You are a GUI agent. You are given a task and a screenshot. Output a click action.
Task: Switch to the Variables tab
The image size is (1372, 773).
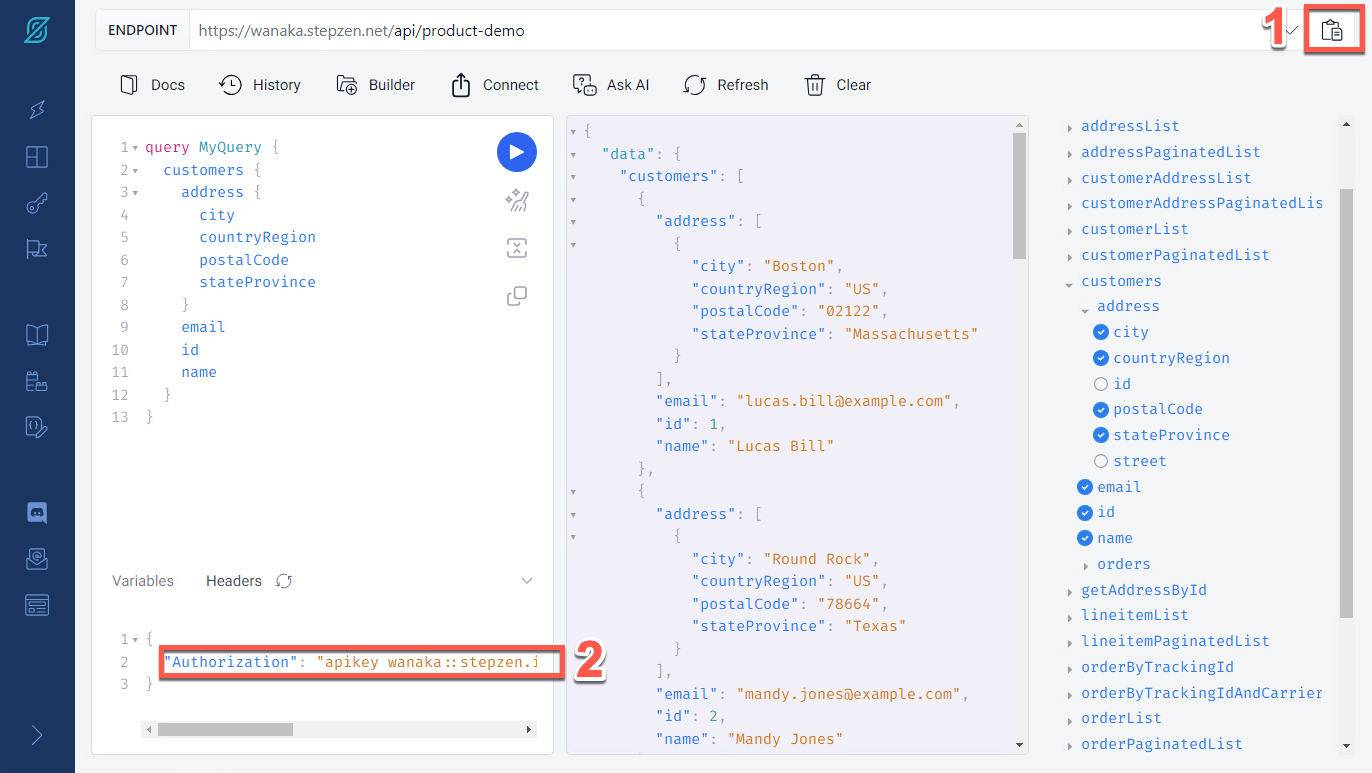[x=143, y=581]
